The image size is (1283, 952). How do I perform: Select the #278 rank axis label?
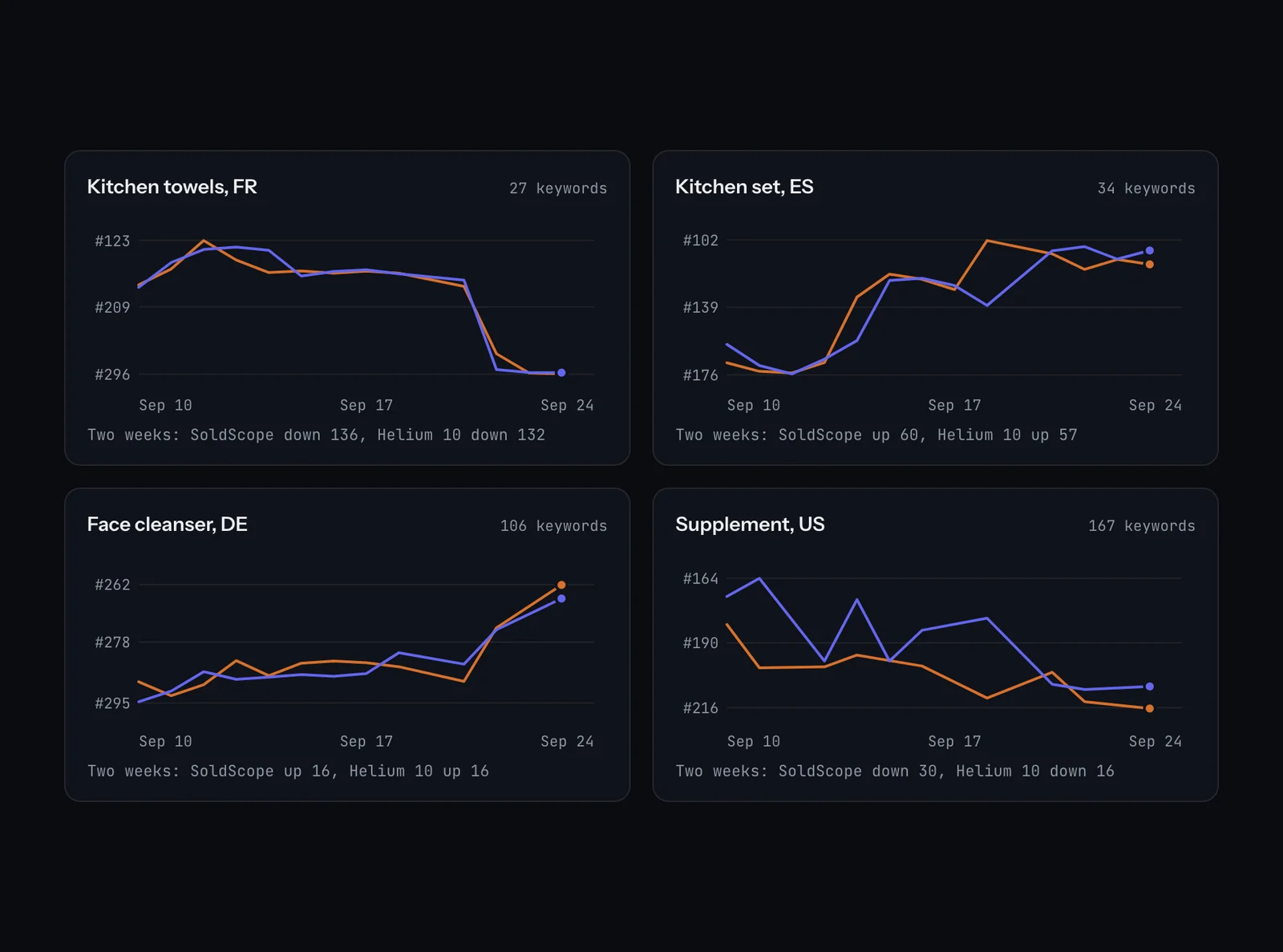(x=112, y=642)
